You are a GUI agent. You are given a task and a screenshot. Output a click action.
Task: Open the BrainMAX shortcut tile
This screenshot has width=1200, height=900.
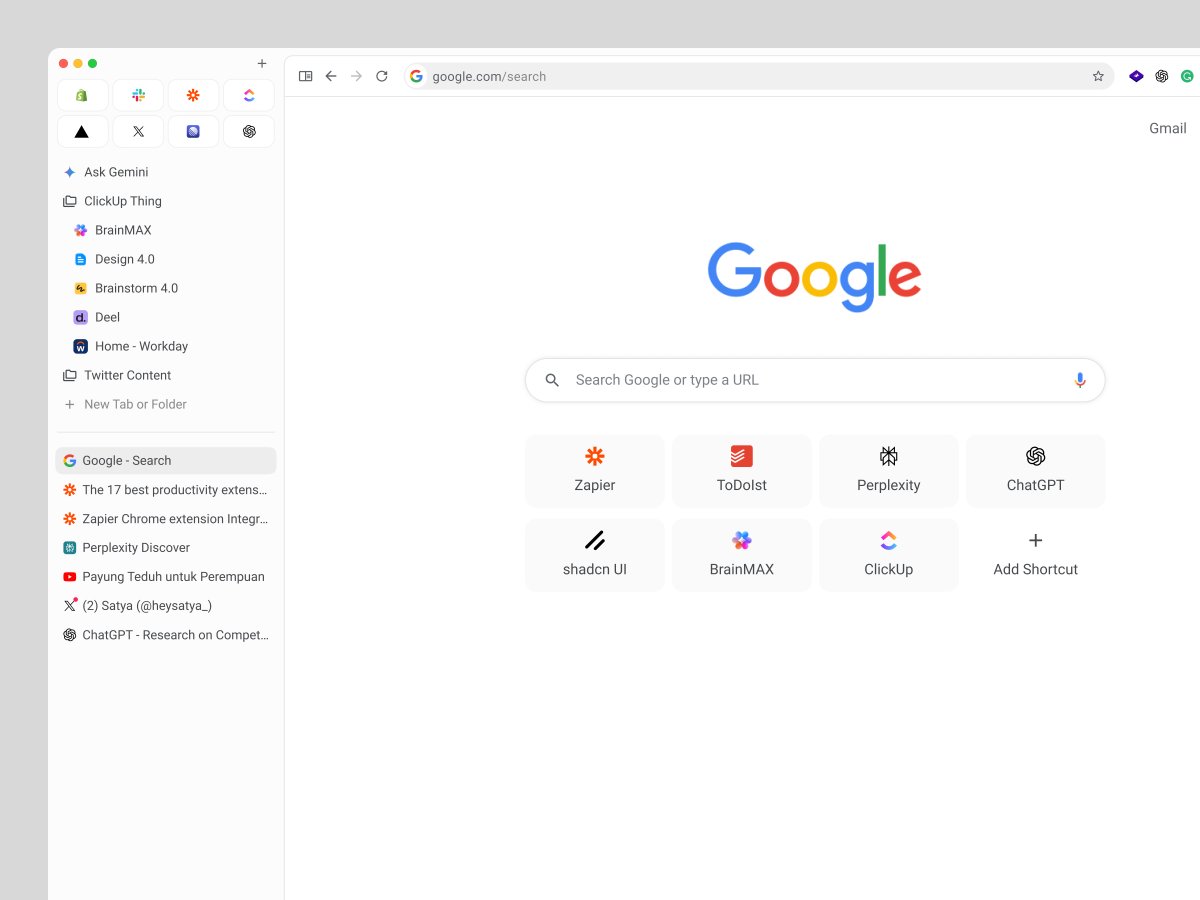742,555
